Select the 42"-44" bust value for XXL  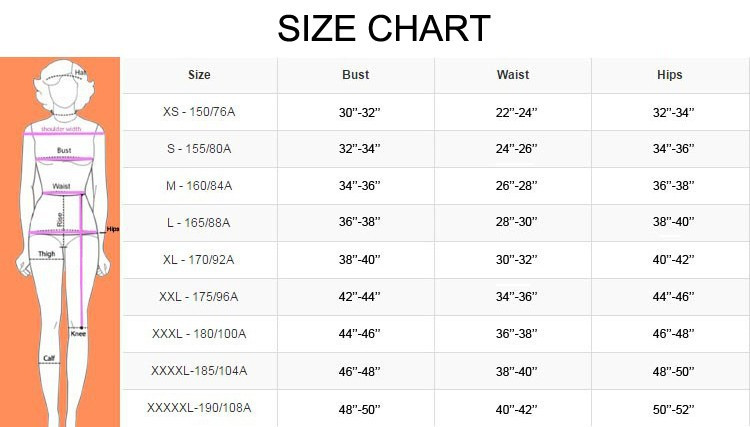pyautogui.click(x=355, y=298)
